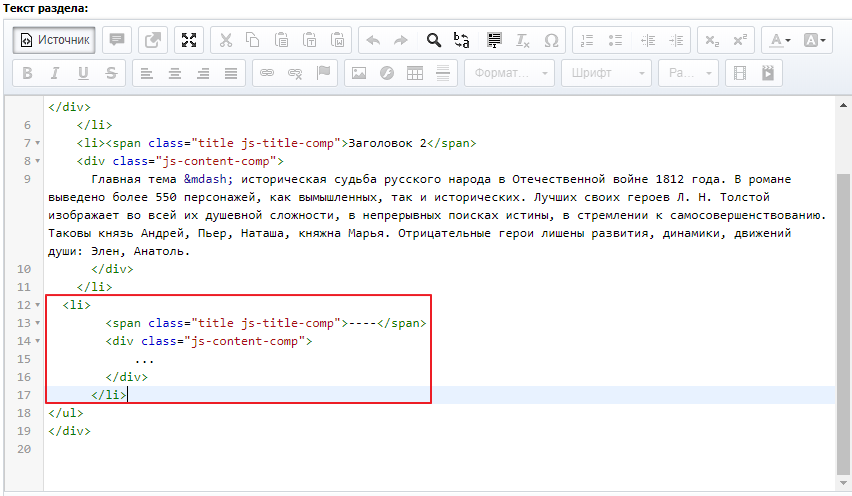This screenshot has height=496, width=852.
Task: Toggle the Источник source mode button
Action: 55,40
